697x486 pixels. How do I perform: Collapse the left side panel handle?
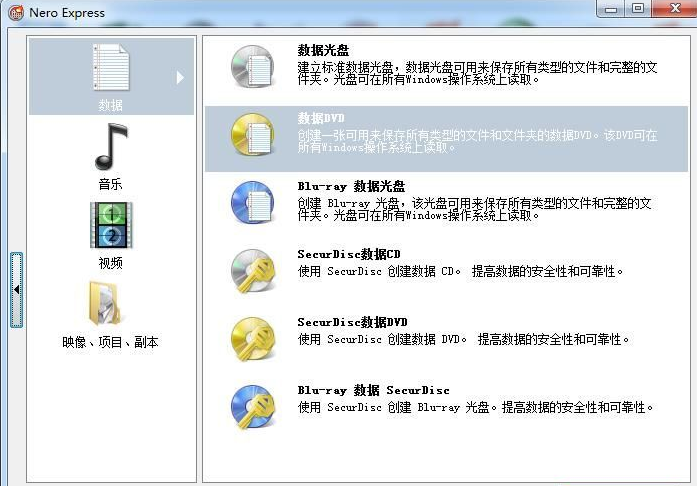tap(16, 290)
